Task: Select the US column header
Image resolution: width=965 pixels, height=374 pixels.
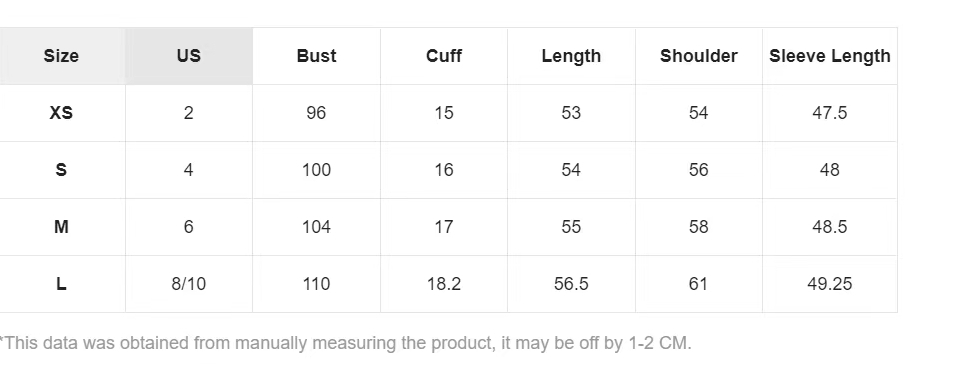Action: point(189,56)
